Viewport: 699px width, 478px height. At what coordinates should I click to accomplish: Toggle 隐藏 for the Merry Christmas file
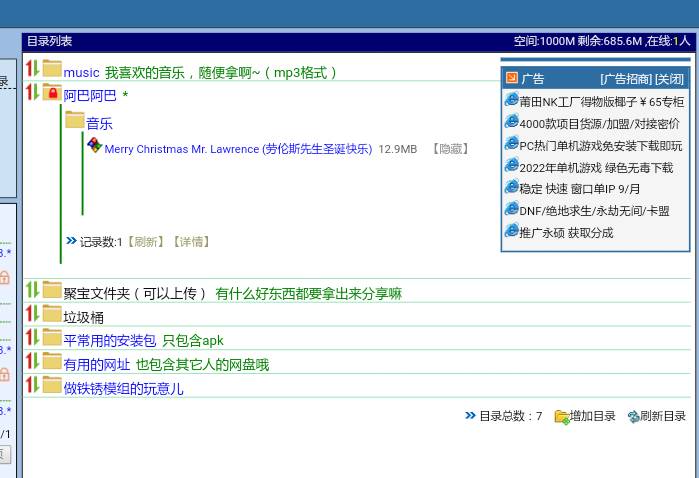pyautogui.click(x=451, y=149)
